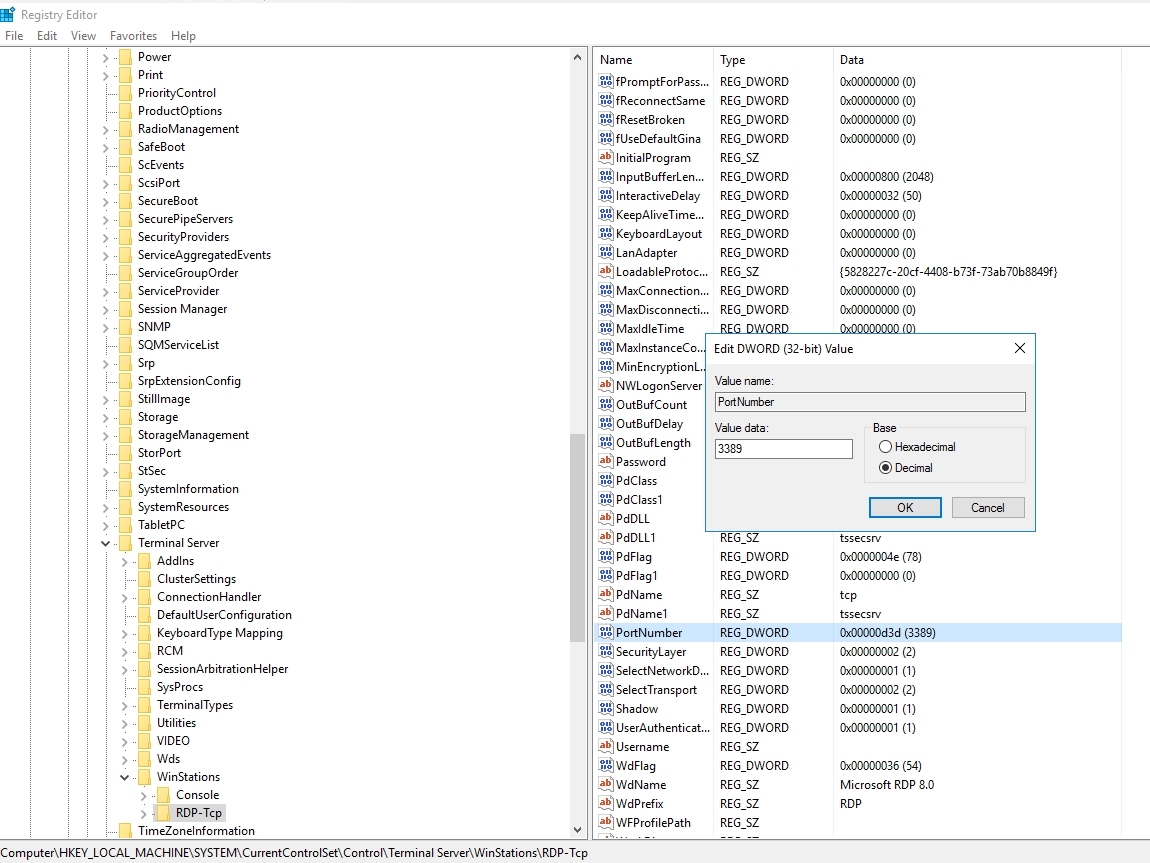The height and width of the screenshot is (863, 1150).
Task: Open the View menu
Action: pyautogui.click(x=83, y=35)
